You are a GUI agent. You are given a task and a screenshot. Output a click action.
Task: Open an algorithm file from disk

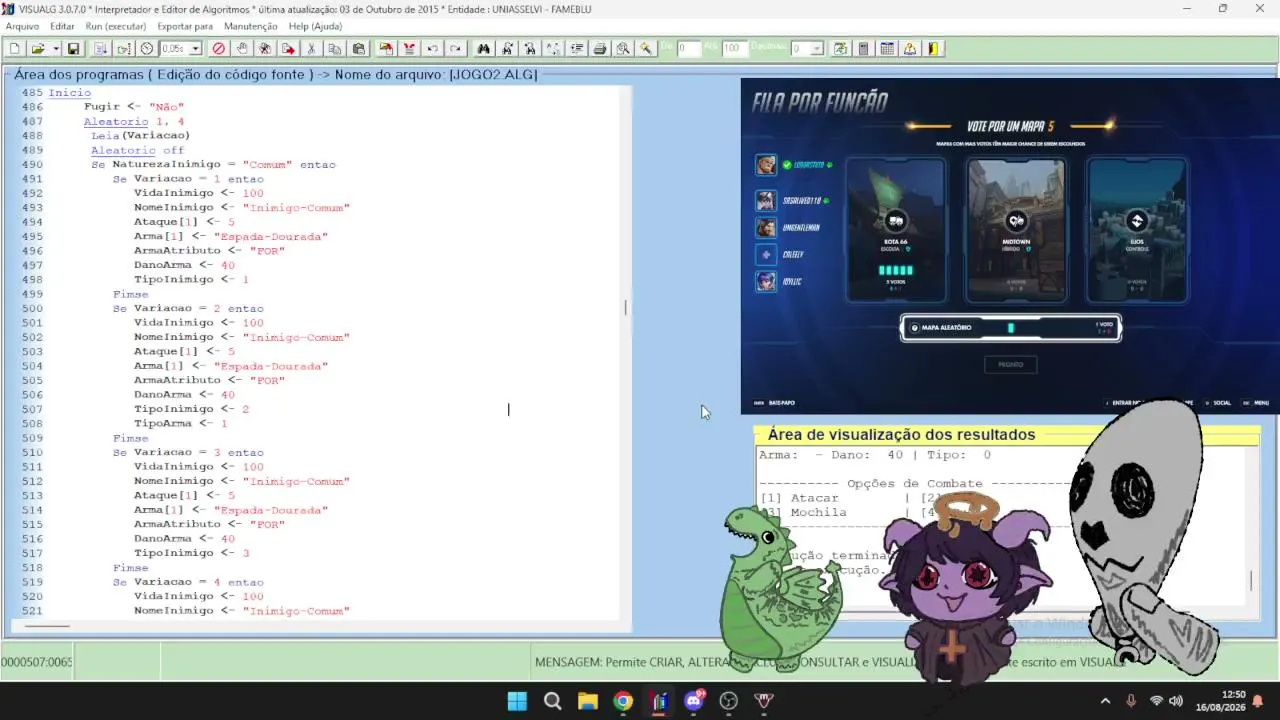point(38,48)
